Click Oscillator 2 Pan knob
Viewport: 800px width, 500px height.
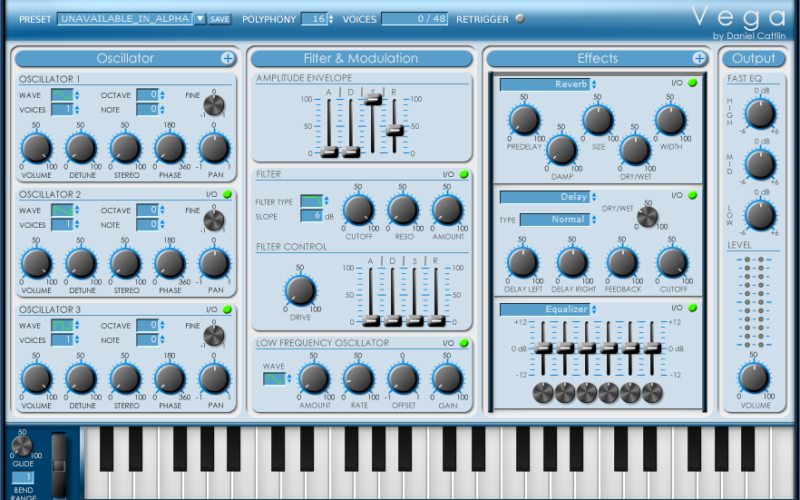pyautogui.click(x=214, y=264)
